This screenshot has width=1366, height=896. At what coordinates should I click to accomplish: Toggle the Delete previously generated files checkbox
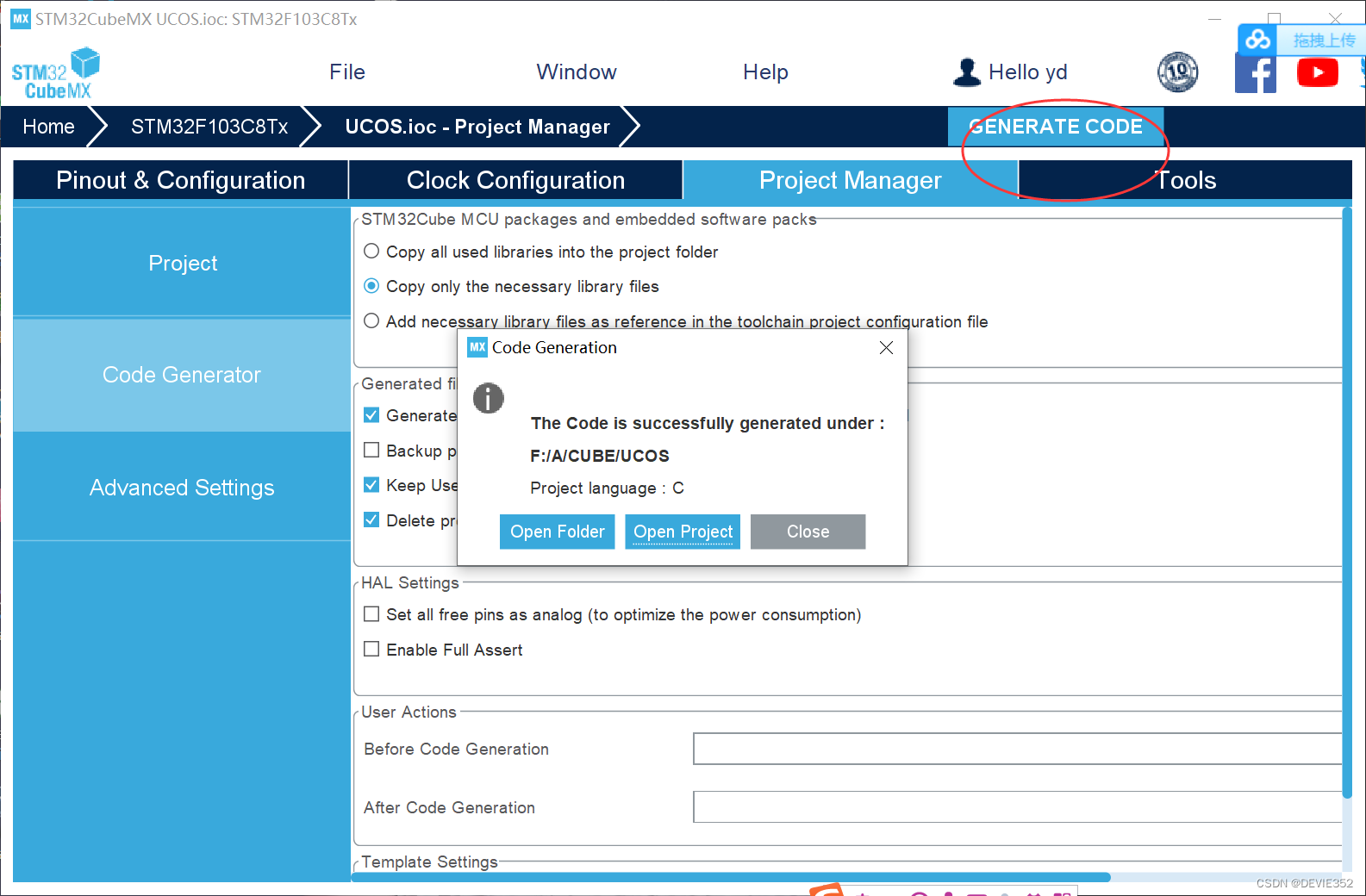pos(371,520)
